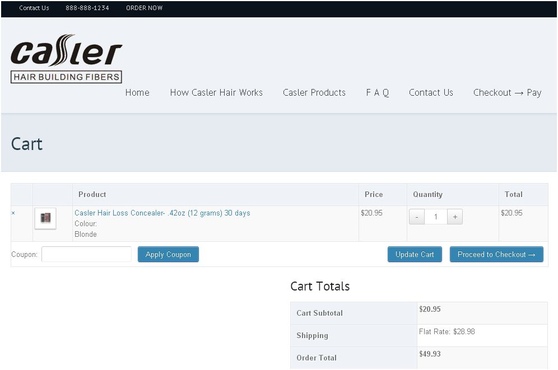Click the Price column header

click(374, 195)
